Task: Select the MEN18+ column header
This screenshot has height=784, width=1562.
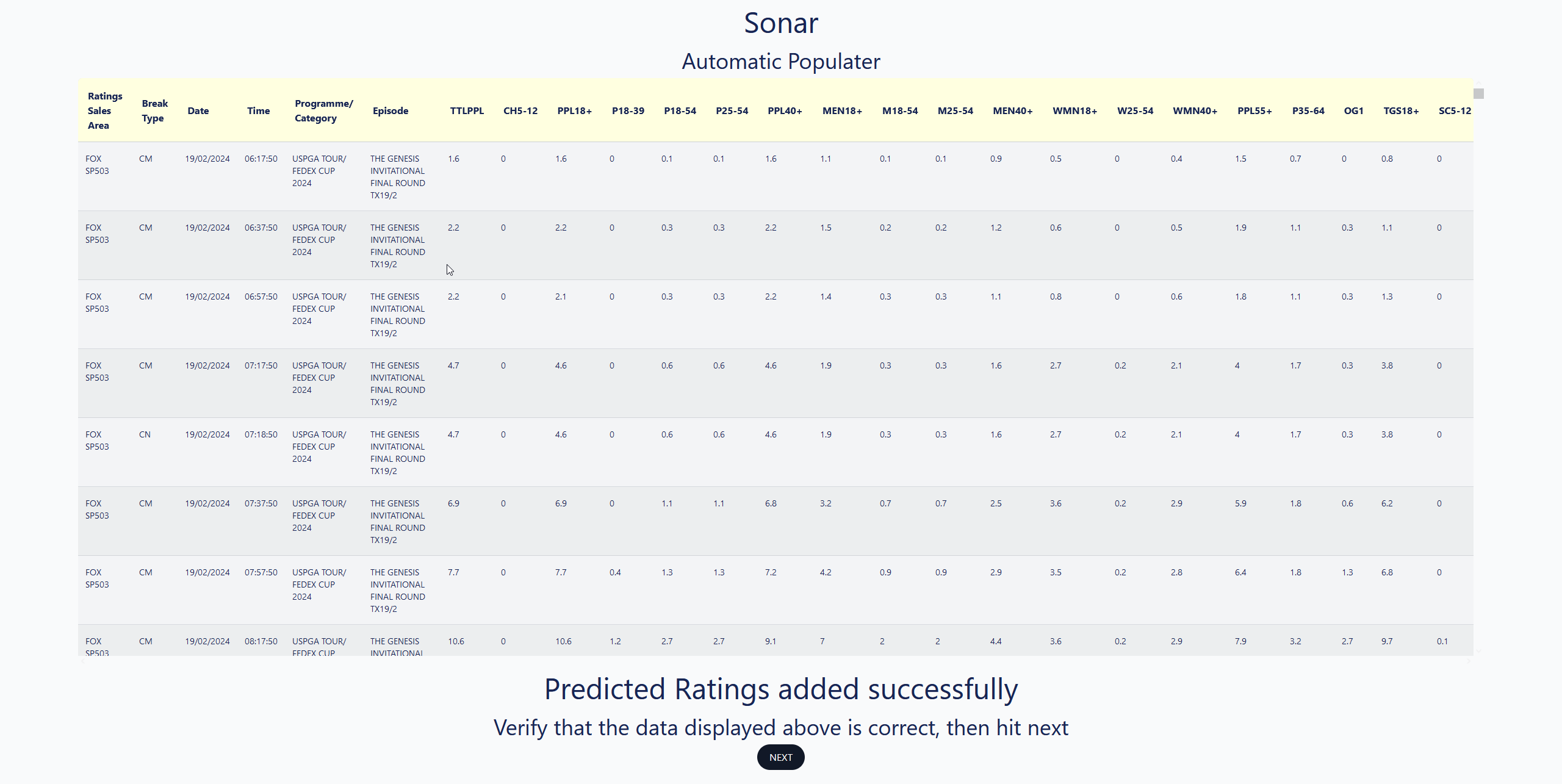Action: click(x=842, y=111)
